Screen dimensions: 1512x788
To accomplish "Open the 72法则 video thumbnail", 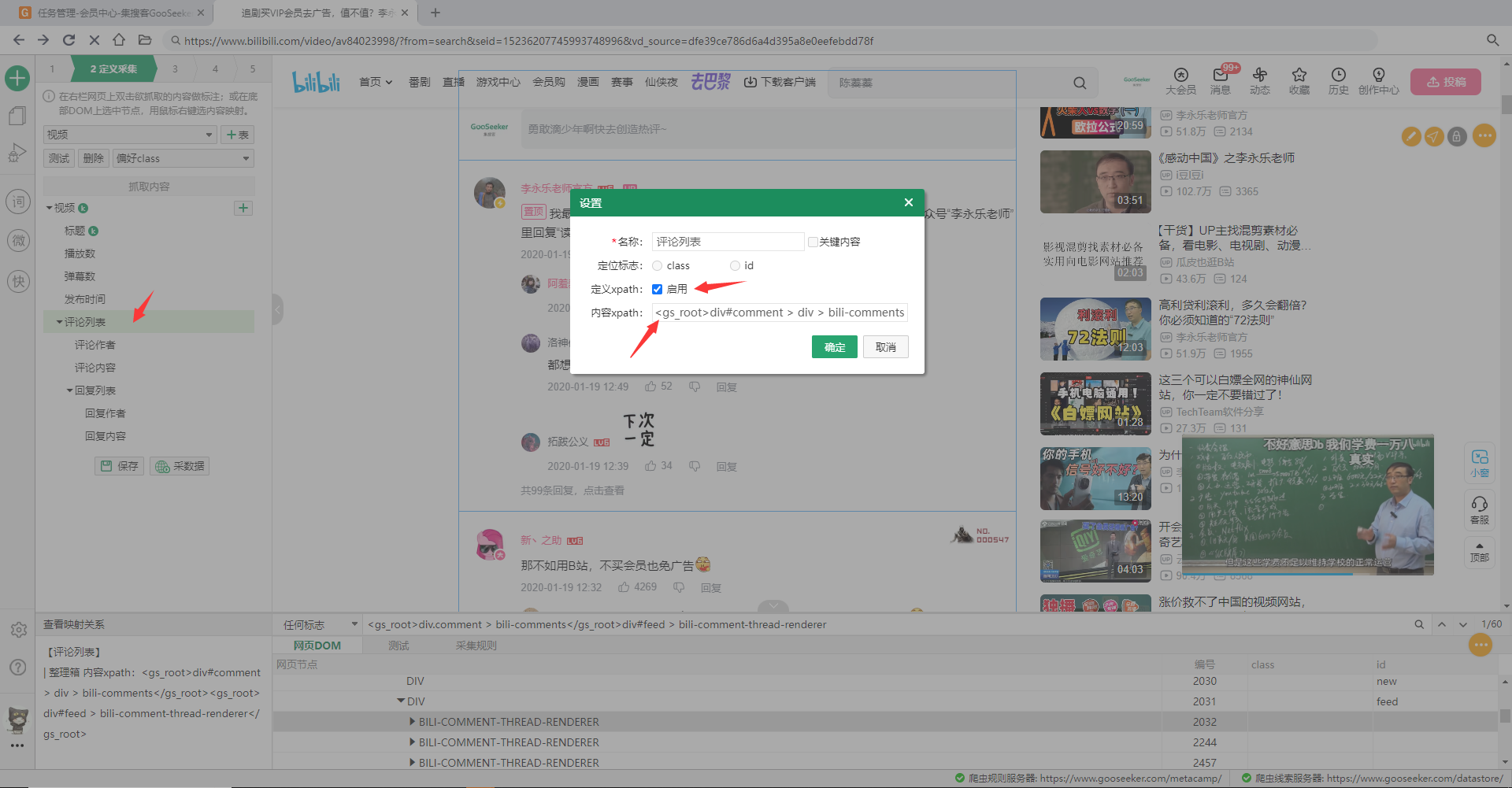I will (x=1095, y=329).
